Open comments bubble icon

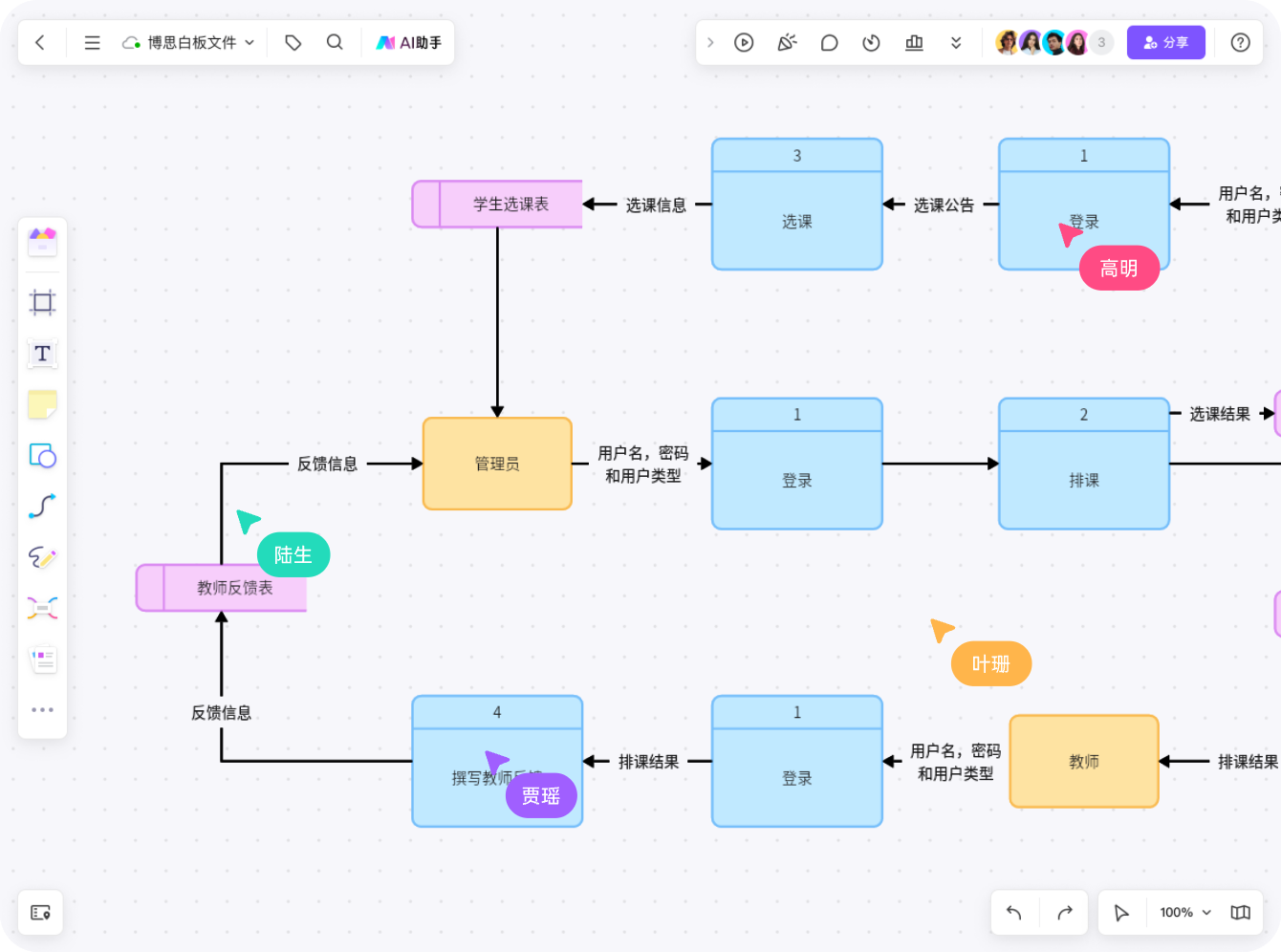(x=829, y=42)
